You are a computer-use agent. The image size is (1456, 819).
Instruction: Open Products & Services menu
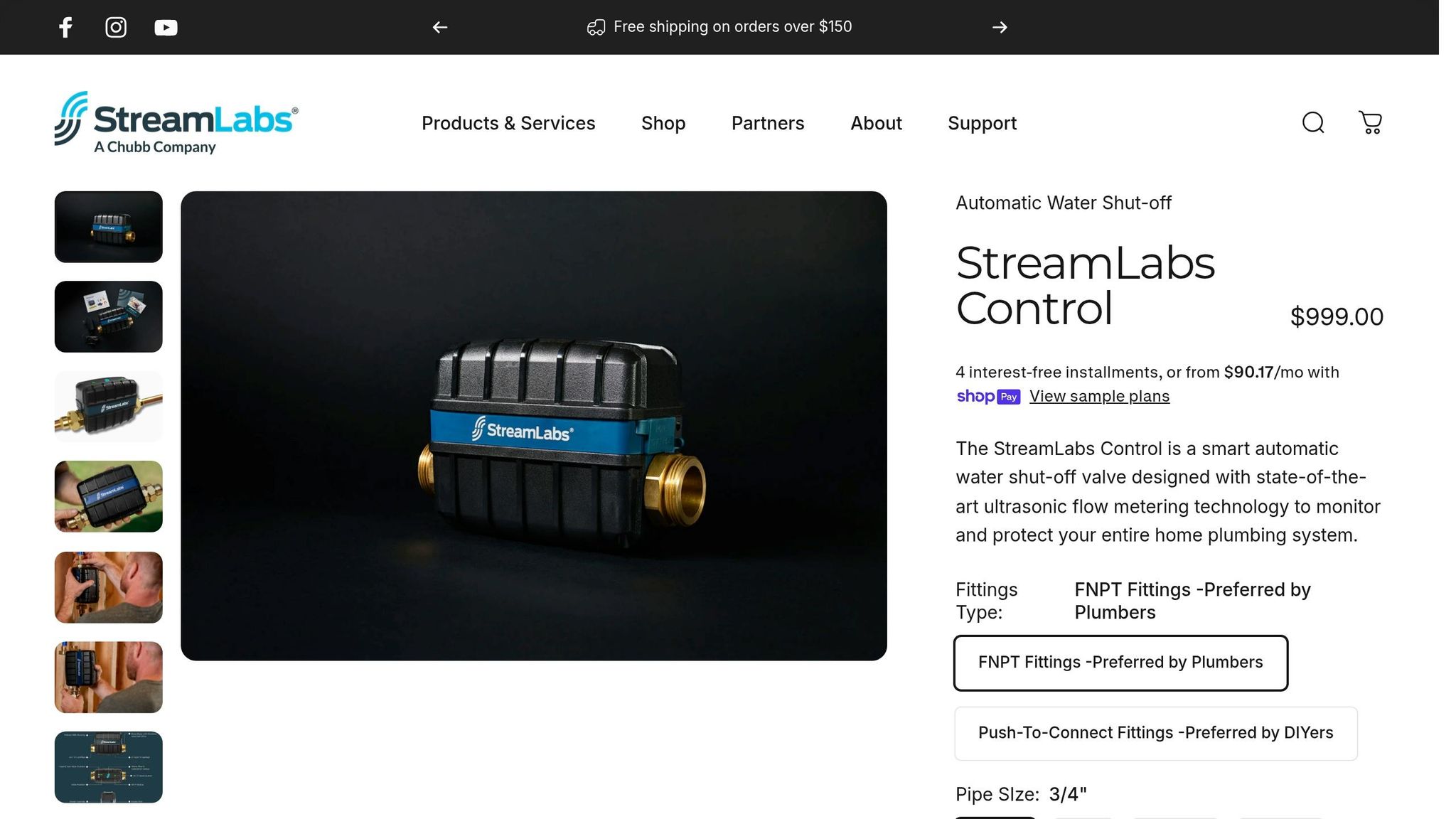(508, 123)
